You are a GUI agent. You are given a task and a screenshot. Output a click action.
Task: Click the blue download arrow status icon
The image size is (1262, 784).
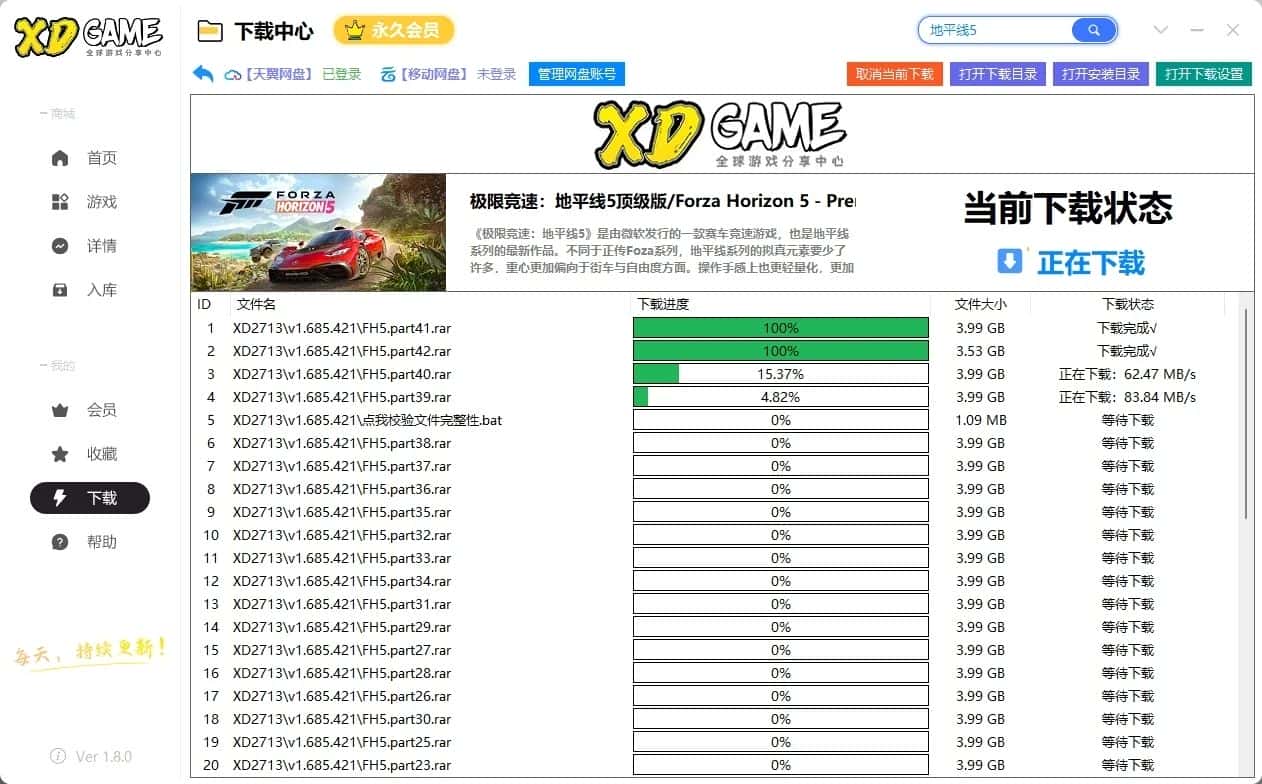(1010, 261)
